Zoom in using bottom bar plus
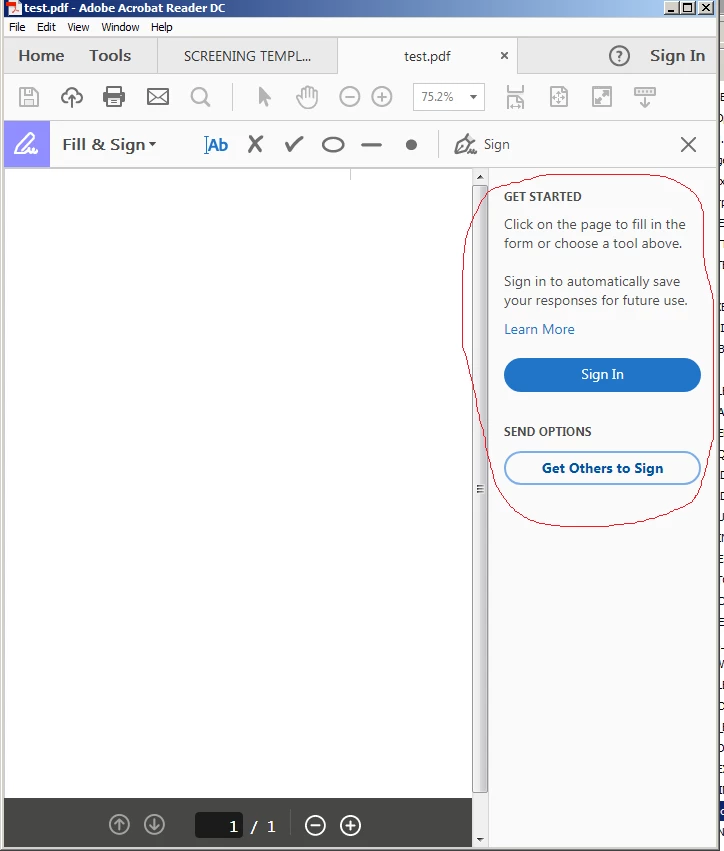This screenshot has width=724, height=851. pos(350,825)
